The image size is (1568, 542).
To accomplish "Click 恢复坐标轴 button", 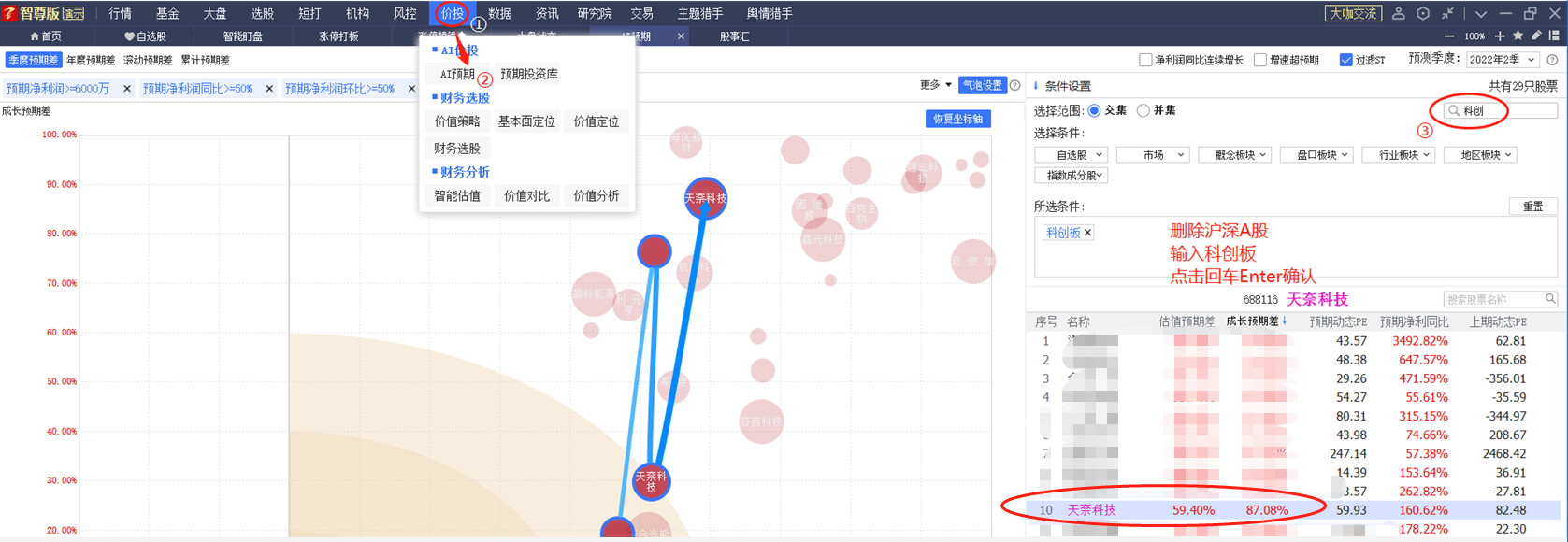I will point(957,119).
